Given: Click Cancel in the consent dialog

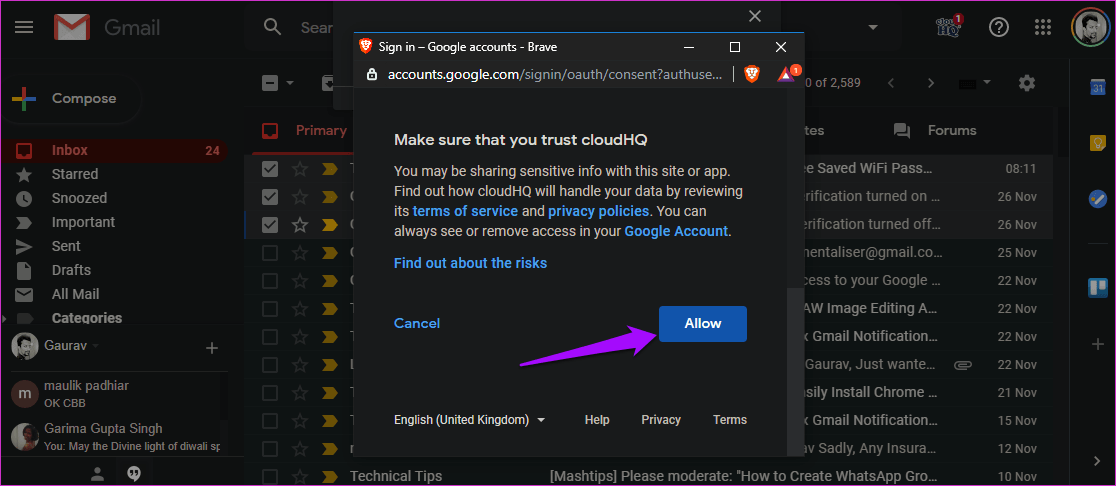Looking at the screenshot, I should pos(417,324).
